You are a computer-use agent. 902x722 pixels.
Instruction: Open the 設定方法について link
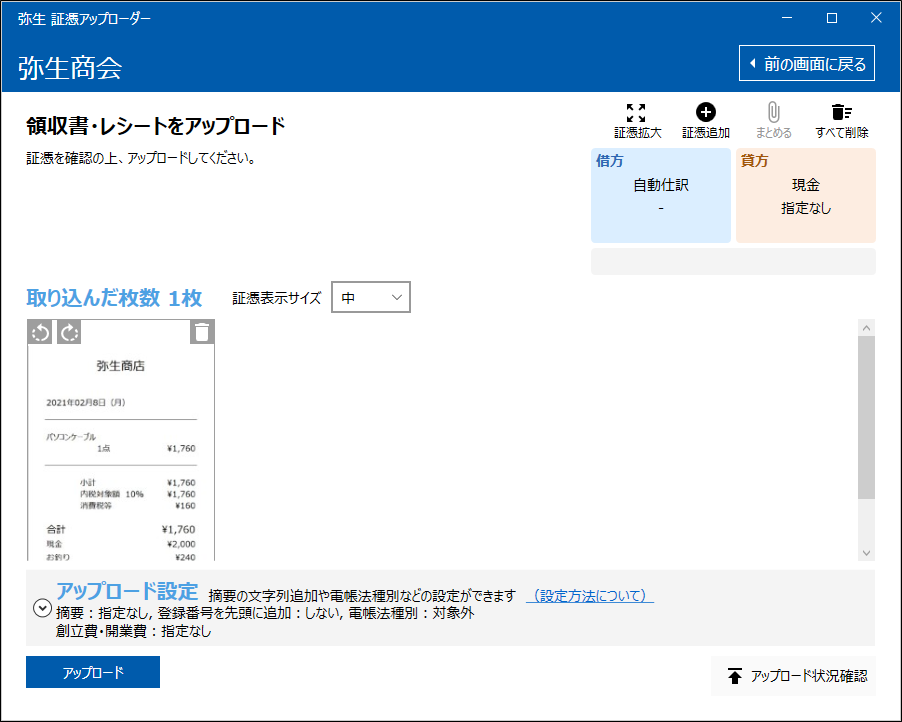pyautogui.click(x=590, y=596)
